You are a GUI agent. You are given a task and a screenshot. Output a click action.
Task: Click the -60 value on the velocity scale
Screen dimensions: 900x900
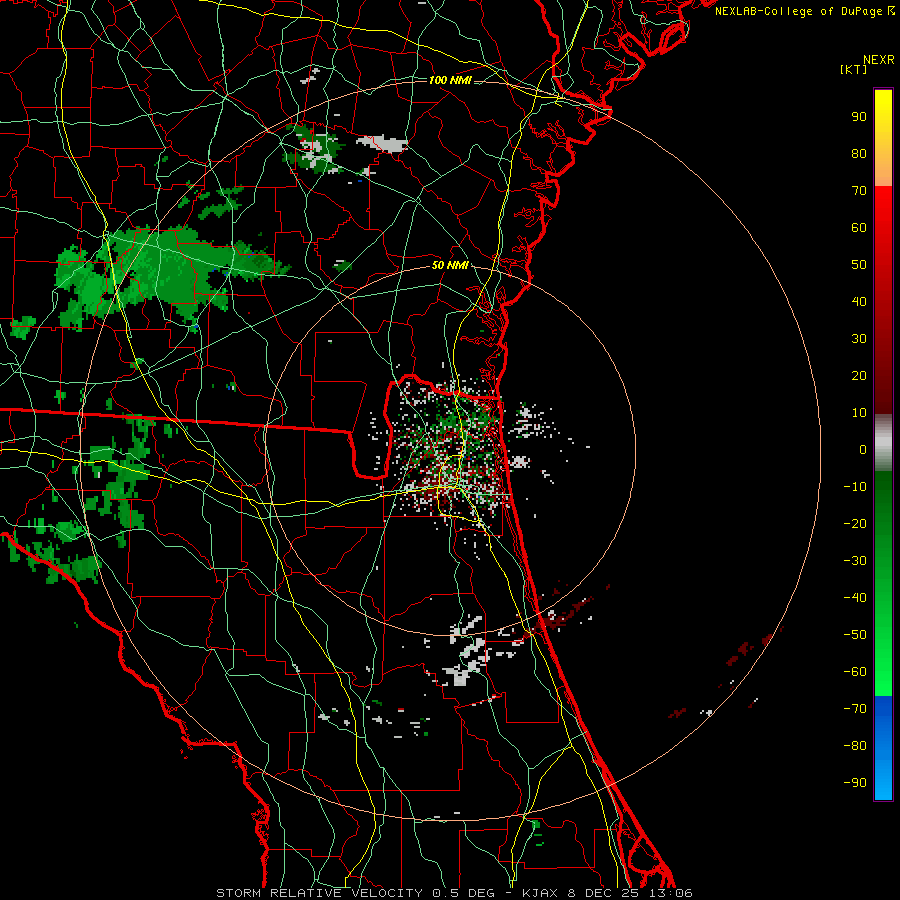click(855, 672)
